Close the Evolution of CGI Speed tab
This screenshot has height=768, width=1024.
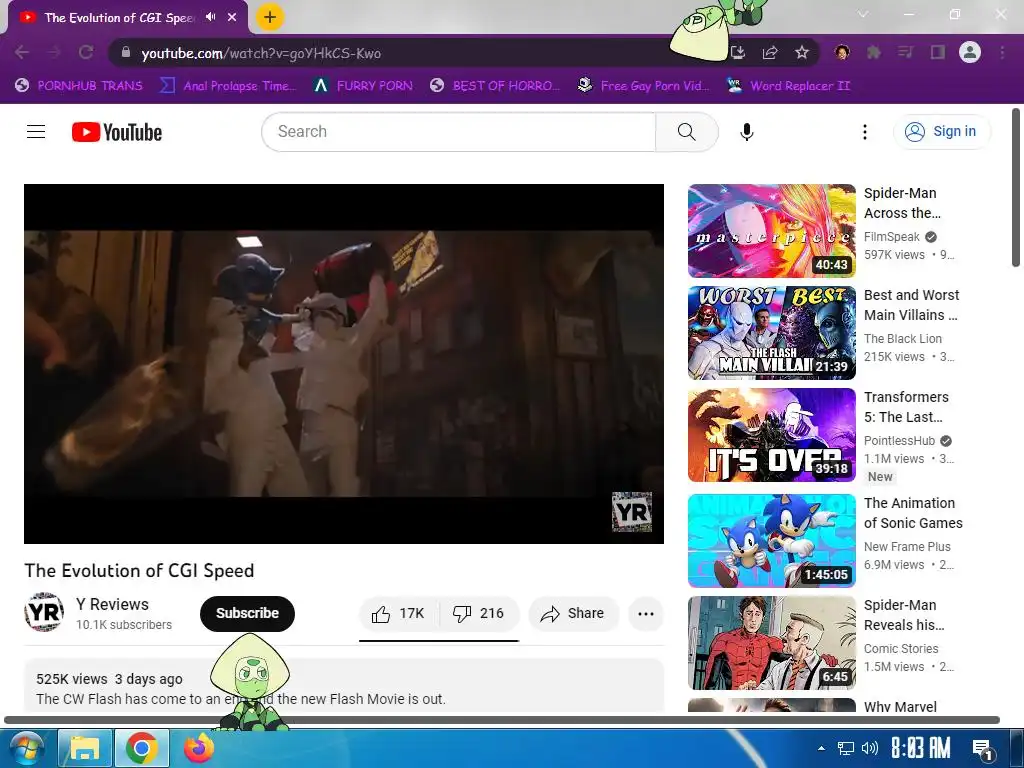pyautogui.click(x=232, y=17)
